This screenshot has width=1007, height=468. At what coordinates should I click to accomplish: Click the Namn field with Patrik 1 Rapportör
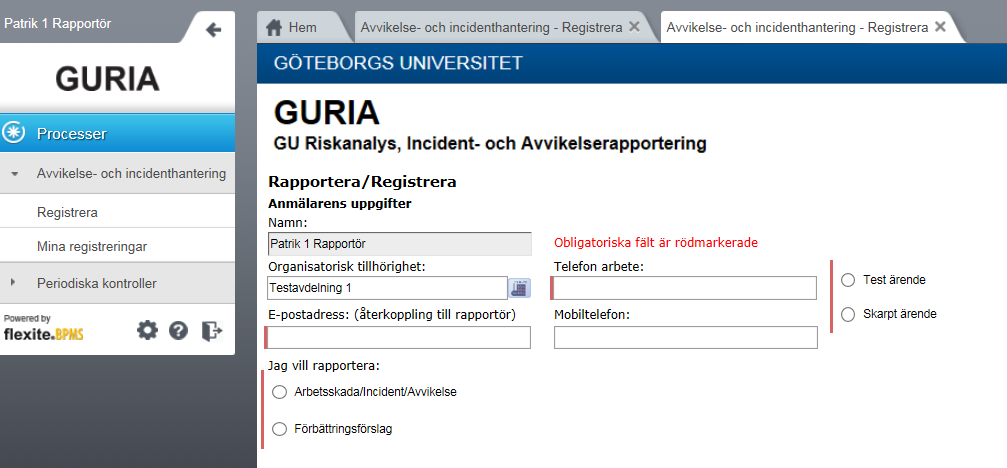(399, 244)
